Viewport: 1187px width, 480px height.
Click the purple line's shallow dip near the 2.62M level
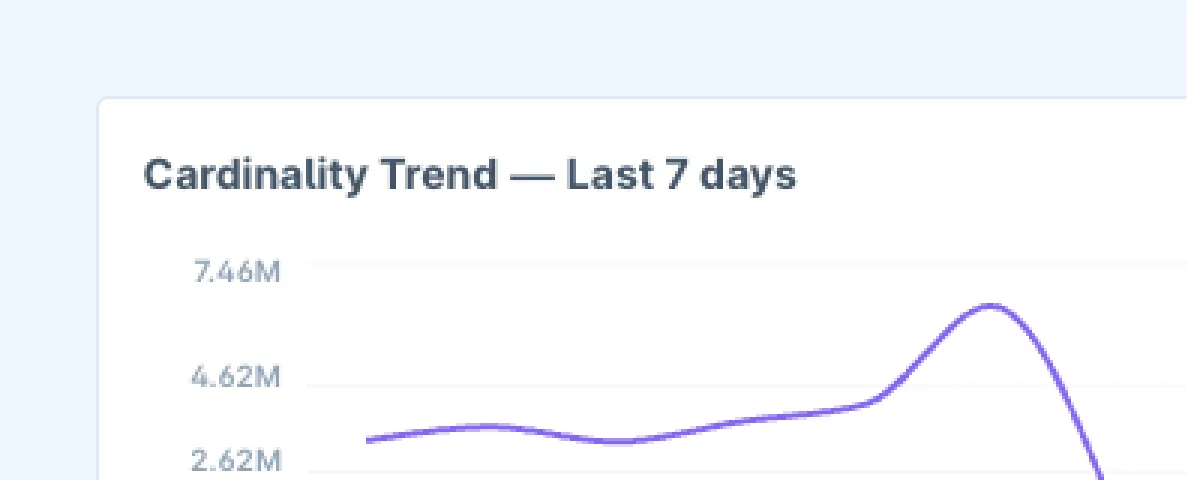tap(625, 441)
